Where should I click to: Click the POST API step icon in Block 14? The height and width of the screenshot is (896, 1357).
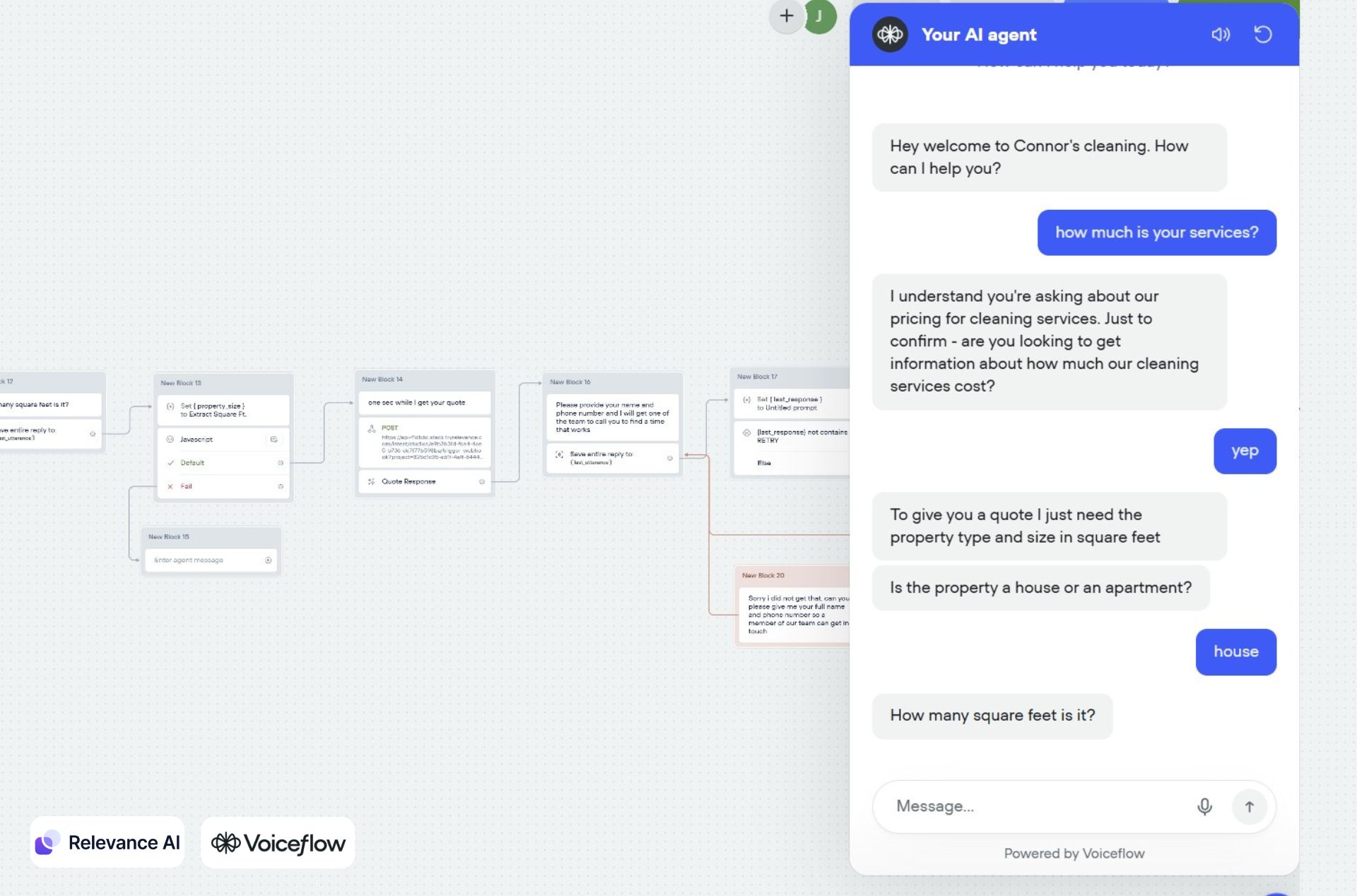372,428
